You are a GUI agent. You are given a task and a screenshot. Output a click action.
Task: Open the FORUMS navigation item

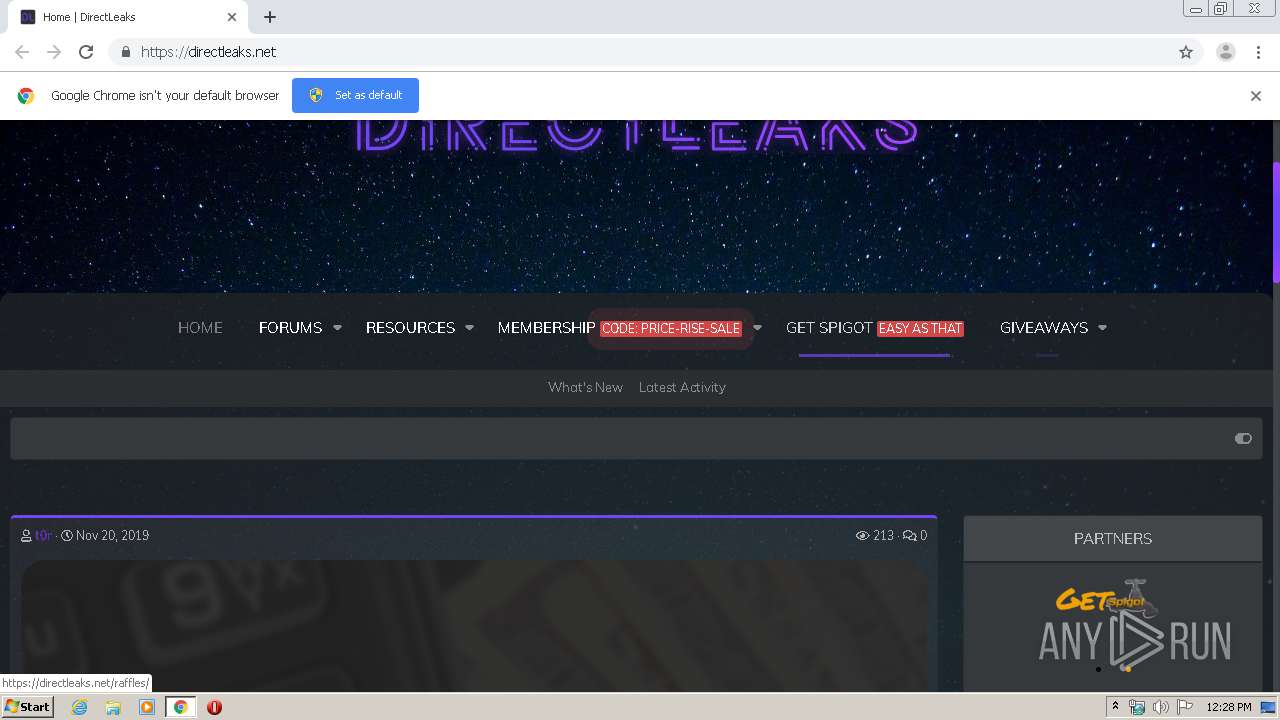[x=290, y=328]
